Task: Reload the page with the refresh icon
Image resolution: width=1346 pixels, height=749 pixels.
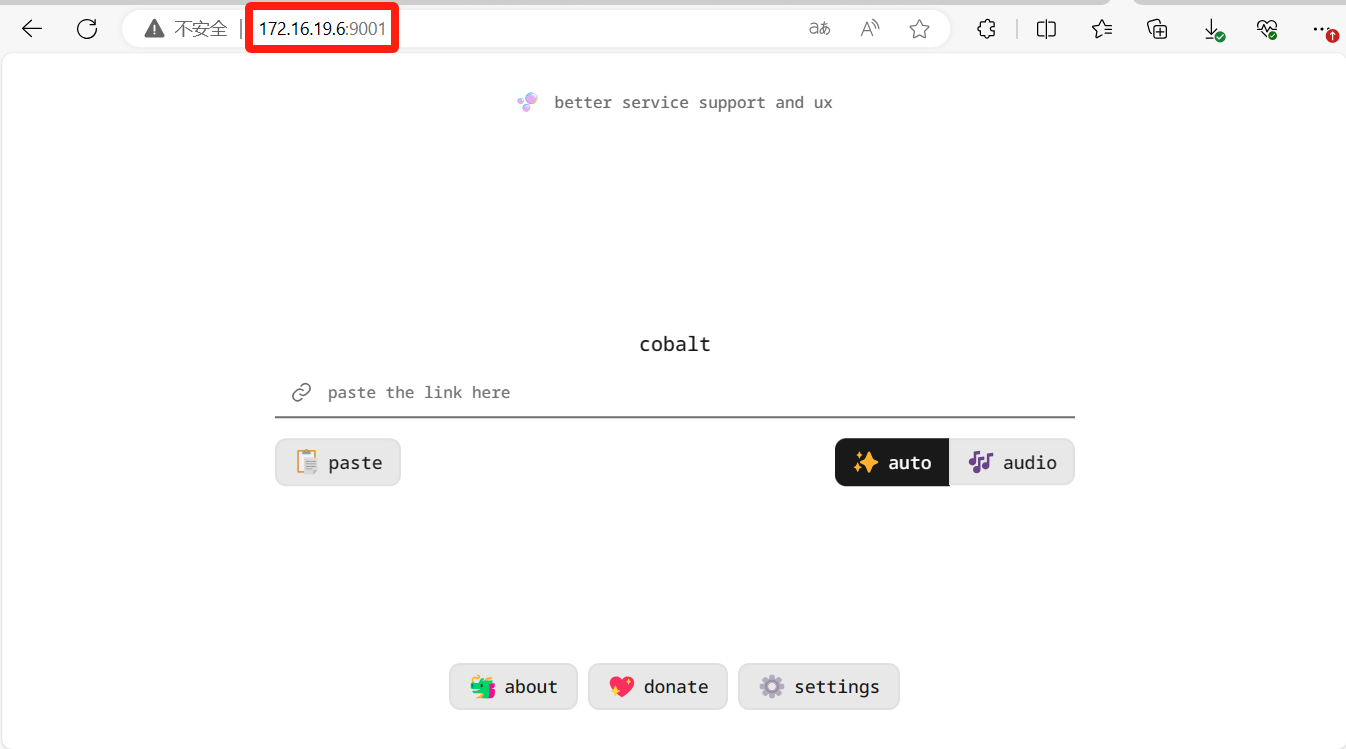Action: pyautogui.click(x=87, y=29)
